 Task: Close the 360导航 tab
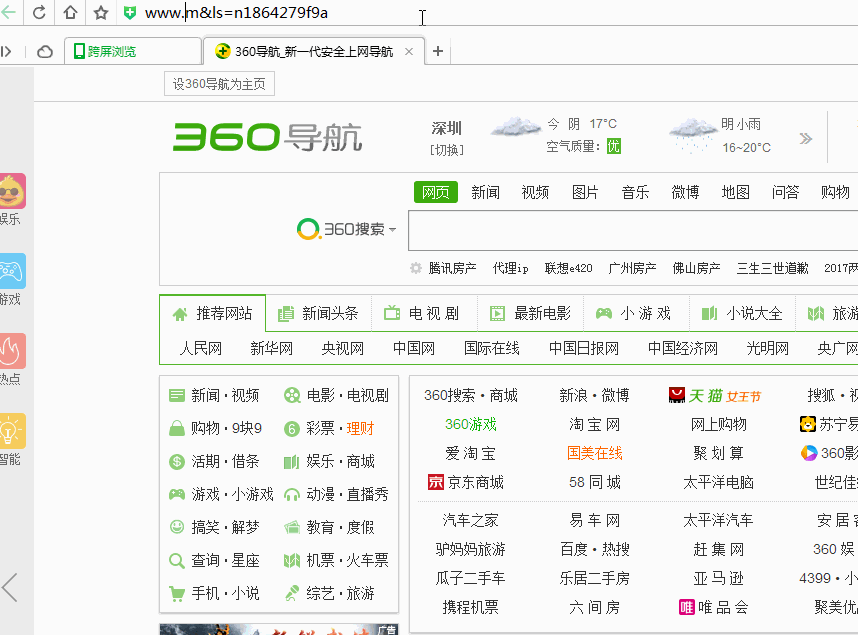tap(409, 51)
